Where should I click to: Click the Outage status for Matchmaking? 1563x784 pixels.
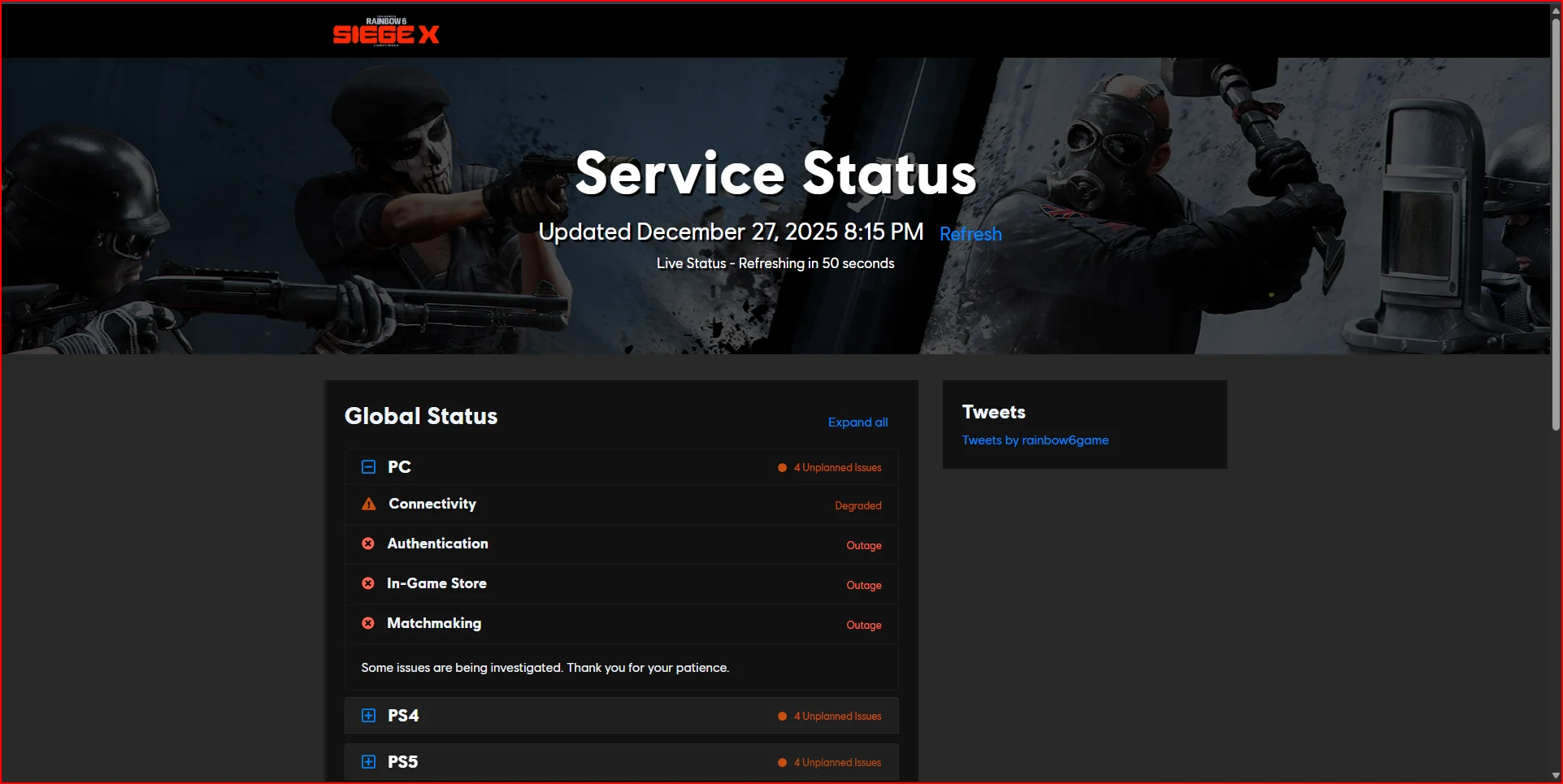coord(864,625)
